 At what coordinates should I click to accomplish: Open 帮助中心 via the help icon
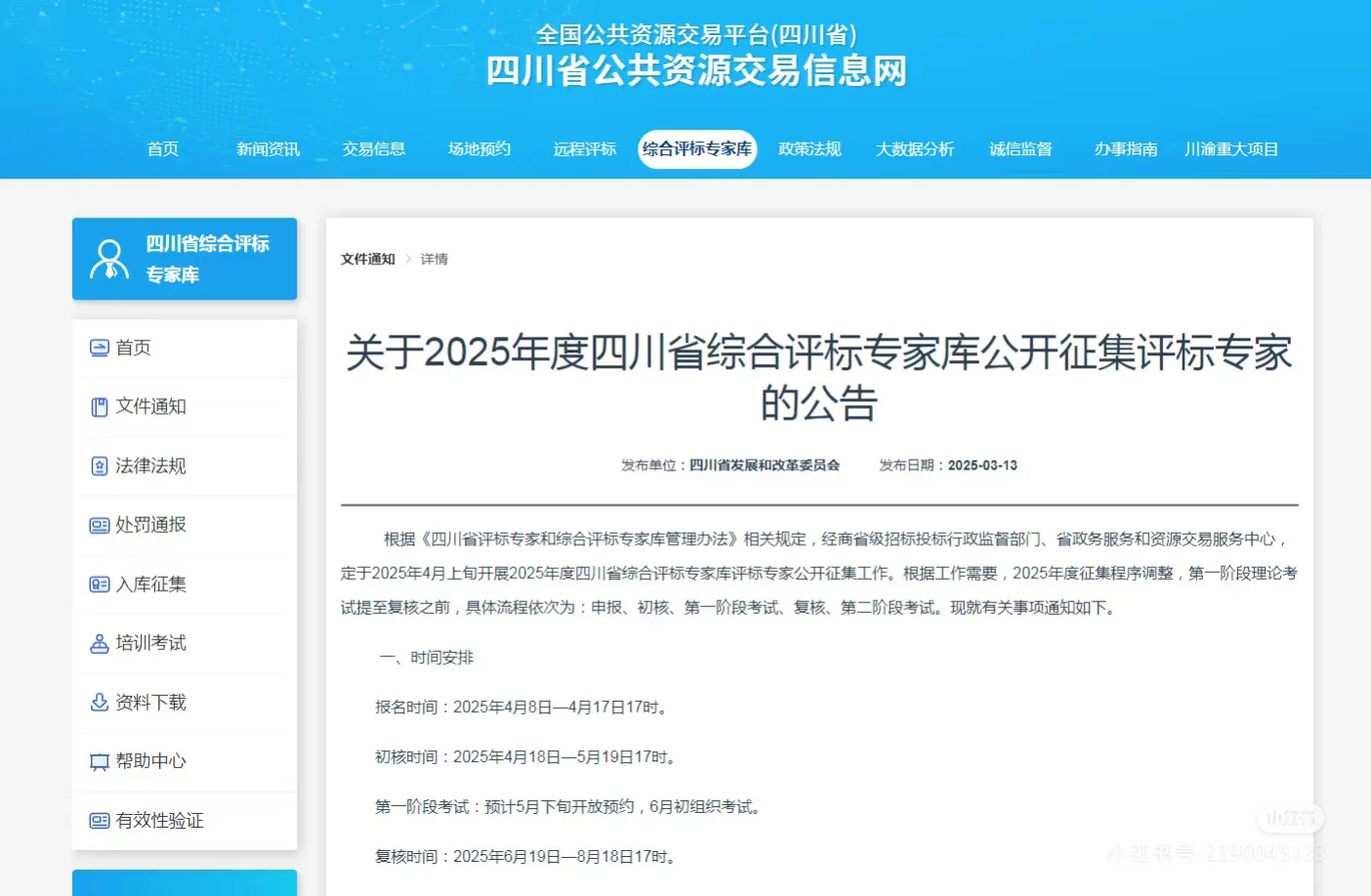[x=99, y=761]
